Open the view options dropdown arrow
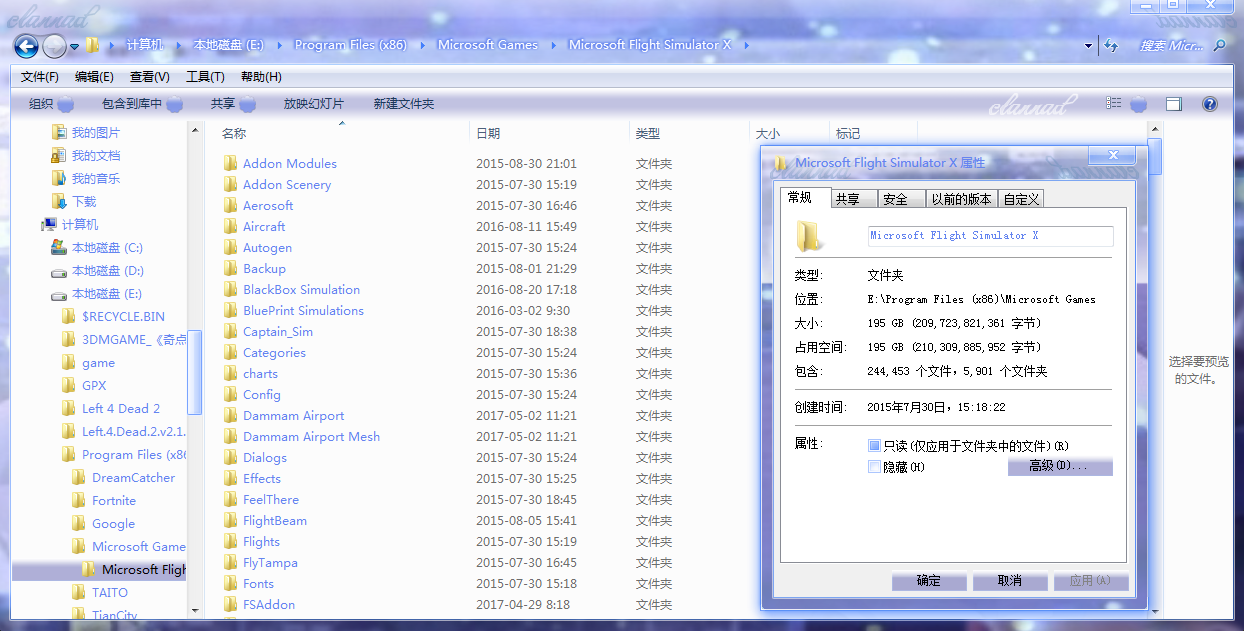 pos(1138,104)
